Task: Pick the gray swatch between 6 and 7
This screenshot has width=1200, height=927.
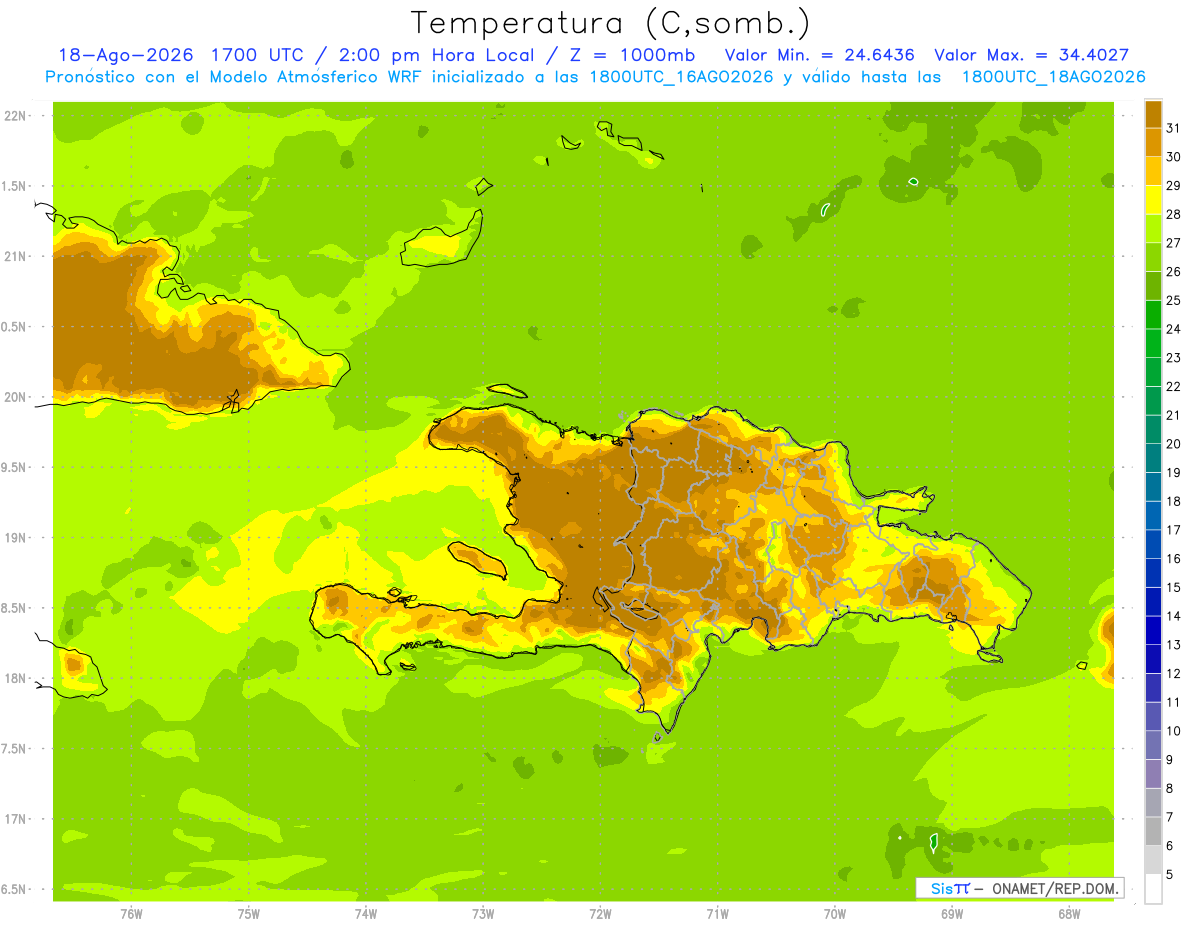Action: 1153,831
